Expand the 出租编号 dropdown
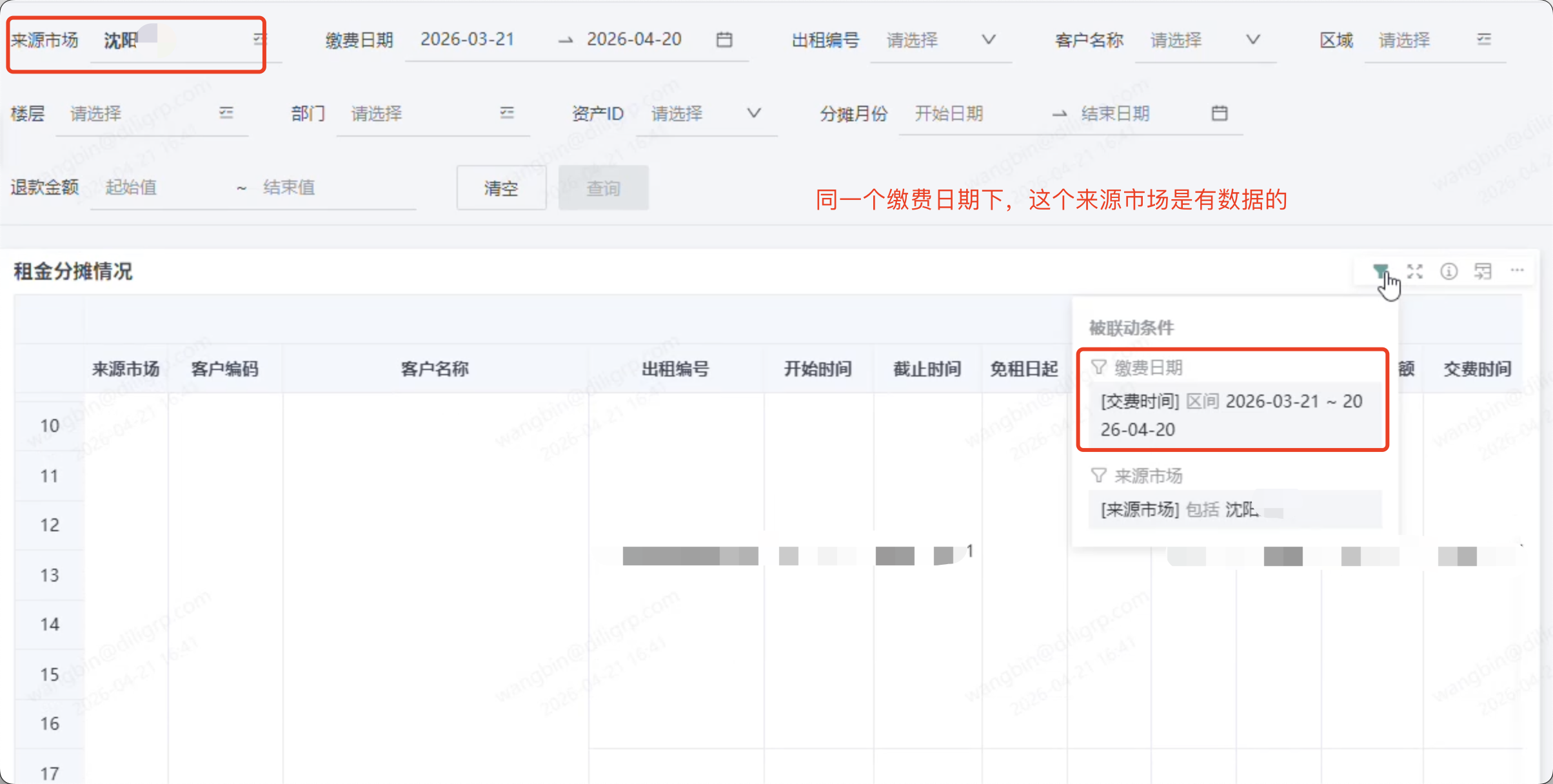 pos(989,40)
